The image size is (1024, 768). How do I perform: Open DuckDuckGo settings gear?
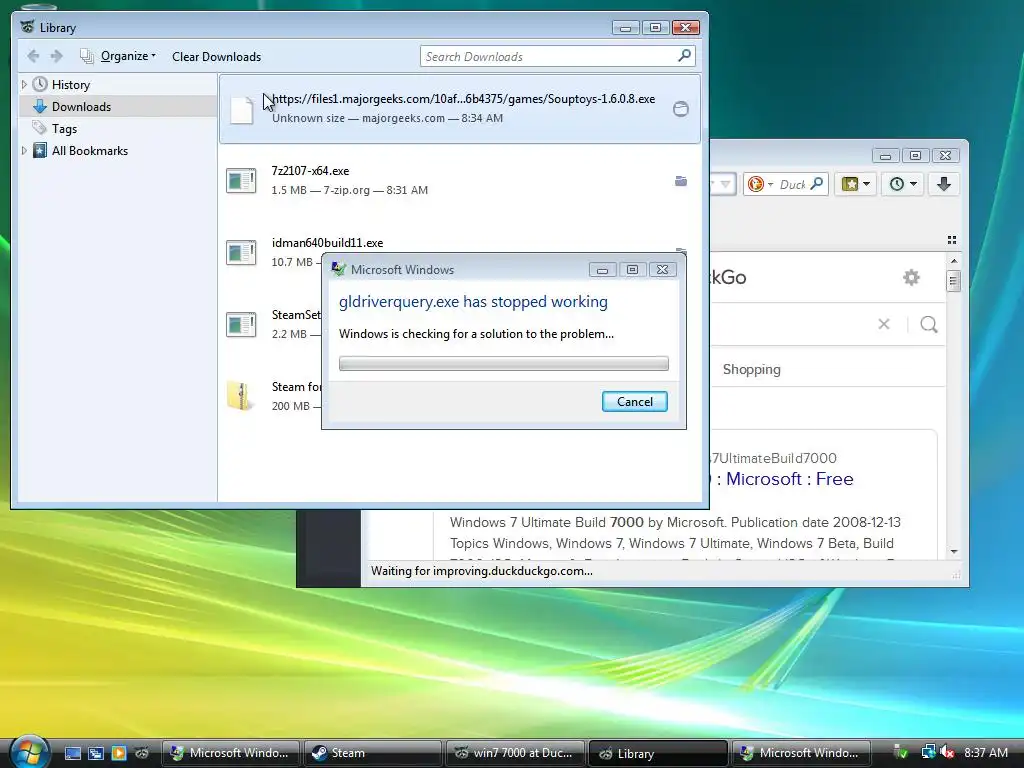[911, 278]
